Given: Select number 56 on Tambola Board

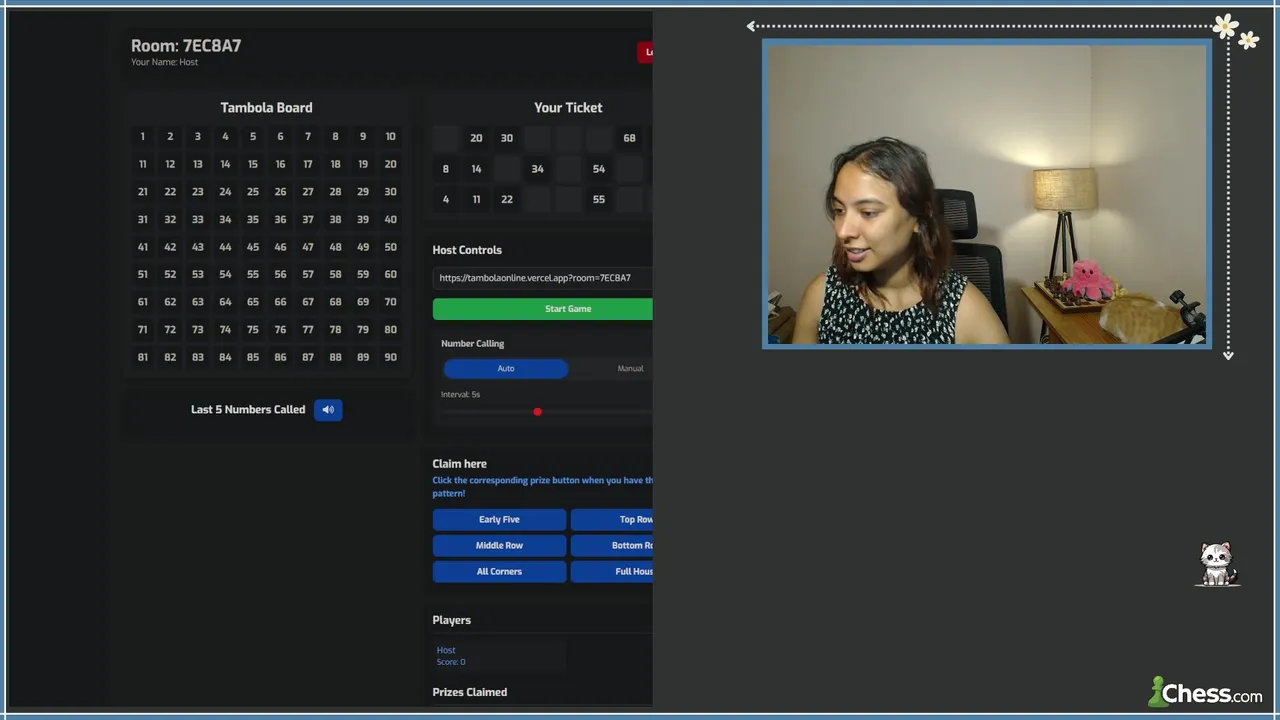Looking at the screenshot, I should click(x=280, y=274).
